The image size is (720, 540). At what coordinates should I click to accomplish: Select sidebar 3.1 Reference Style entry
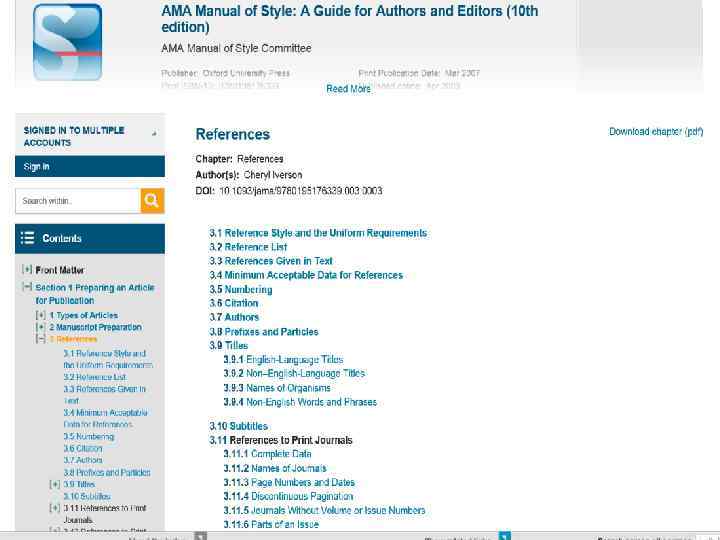coord(108,359)
